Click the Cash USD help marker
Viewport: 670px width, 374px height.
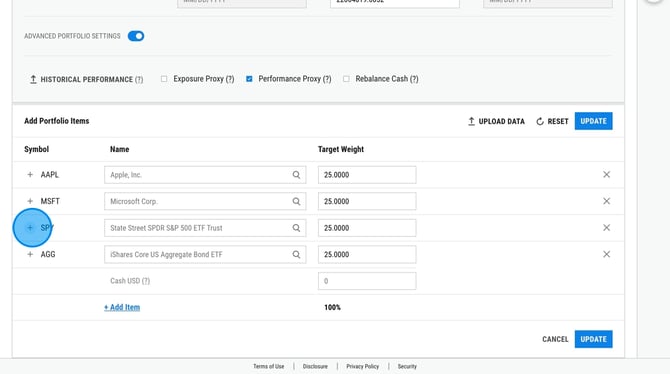pos(146,281)
